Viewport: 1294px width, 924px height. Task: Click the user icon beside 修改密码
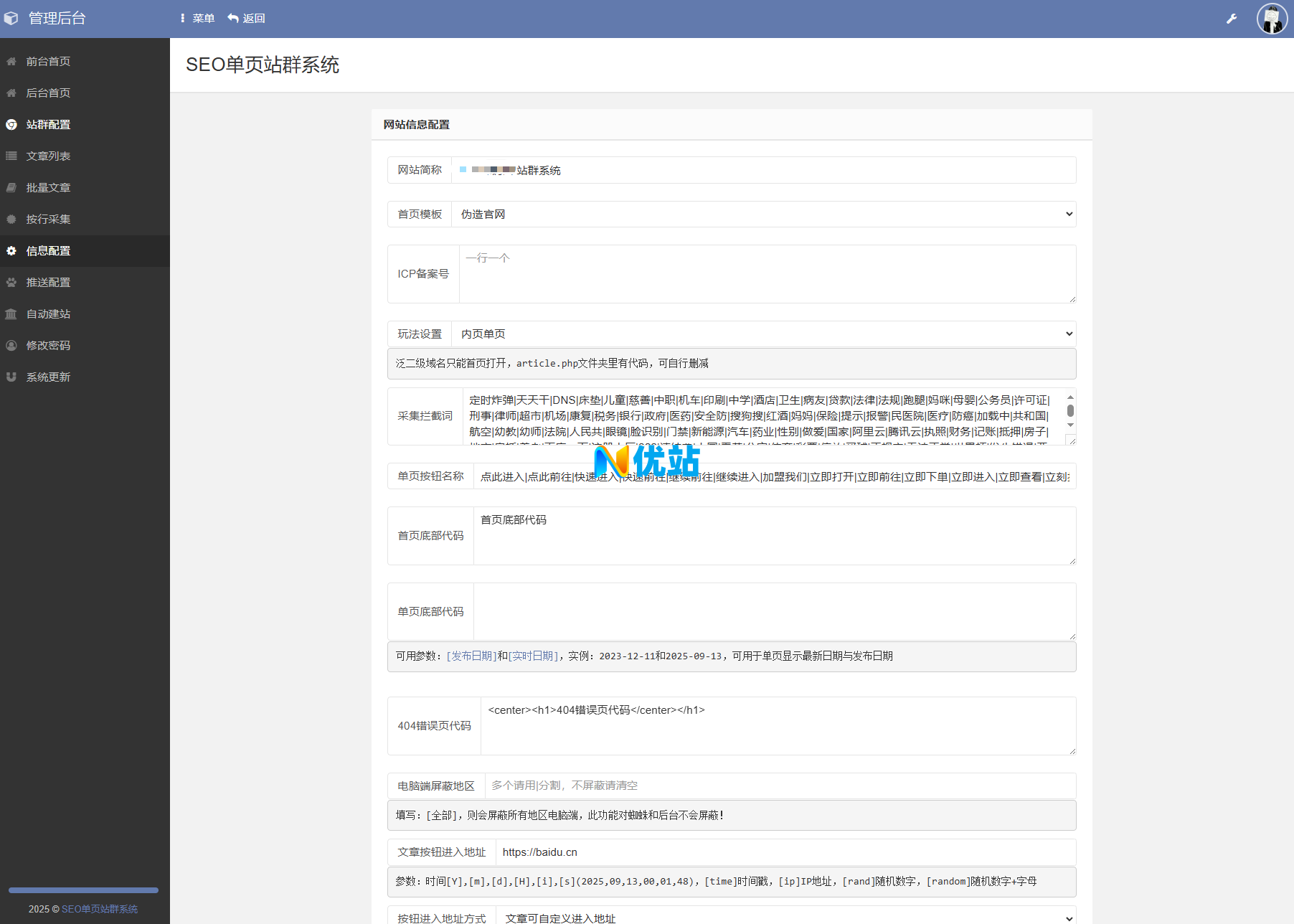pyautogui.click(x=11, y=346)
